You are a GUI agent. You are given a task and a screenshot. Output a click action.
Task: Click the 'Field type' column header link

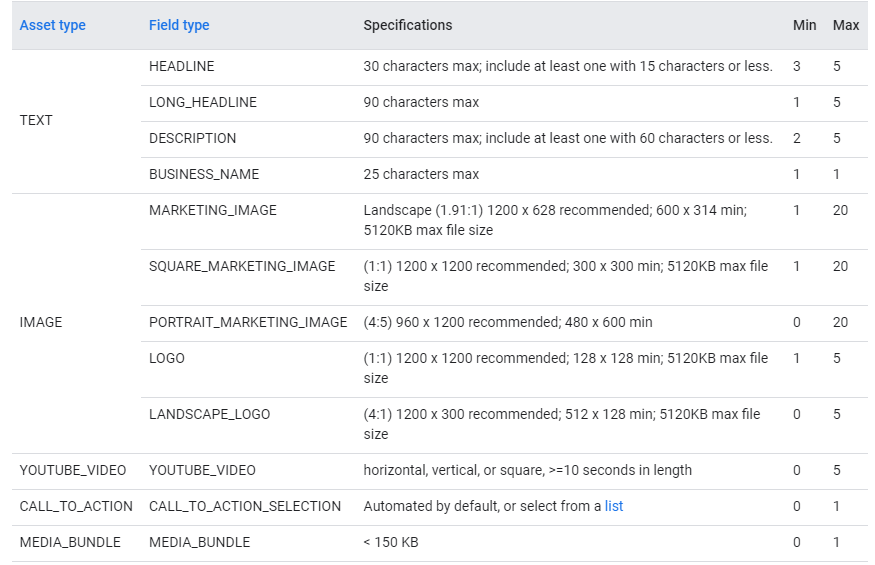[x=179, y=25]
